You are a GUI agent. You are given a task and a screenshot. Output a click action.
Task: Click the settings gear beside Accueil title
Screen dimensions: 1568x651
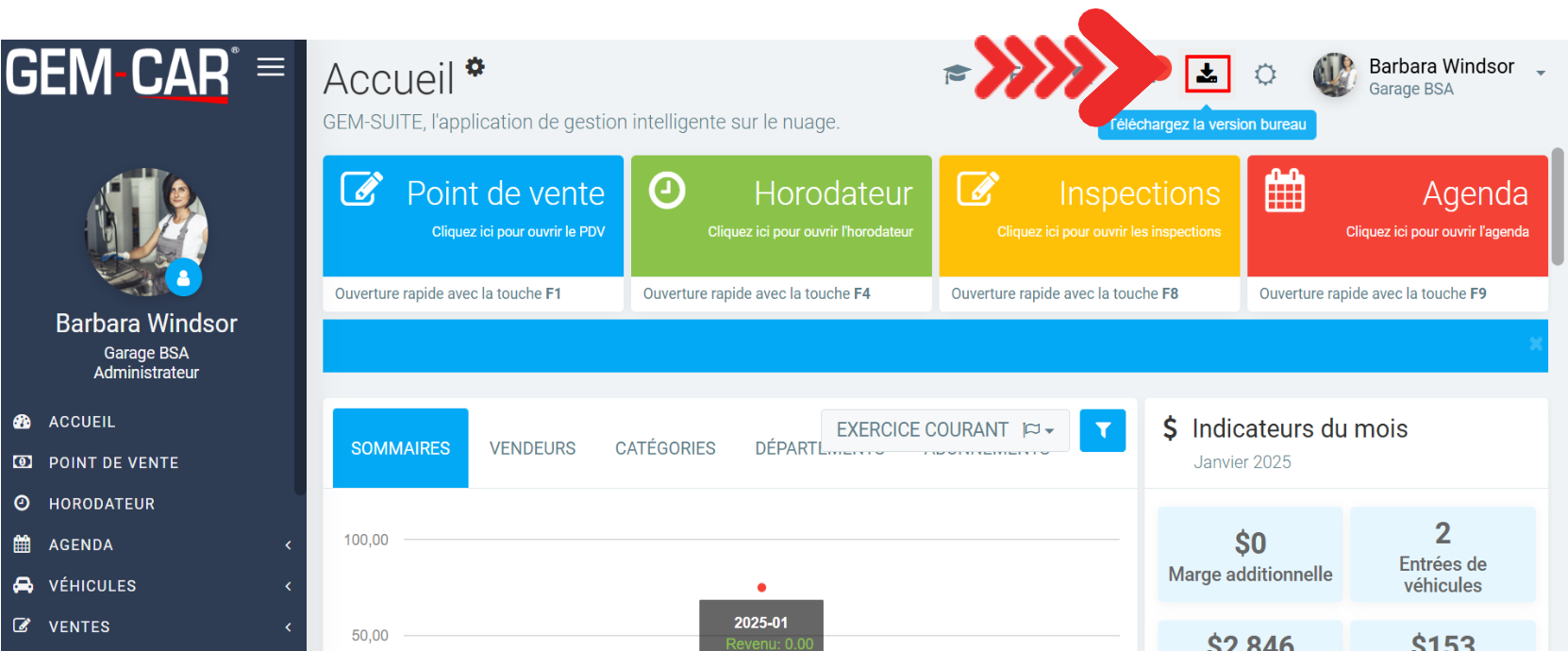pyautogui.click(x=475, y=66)
